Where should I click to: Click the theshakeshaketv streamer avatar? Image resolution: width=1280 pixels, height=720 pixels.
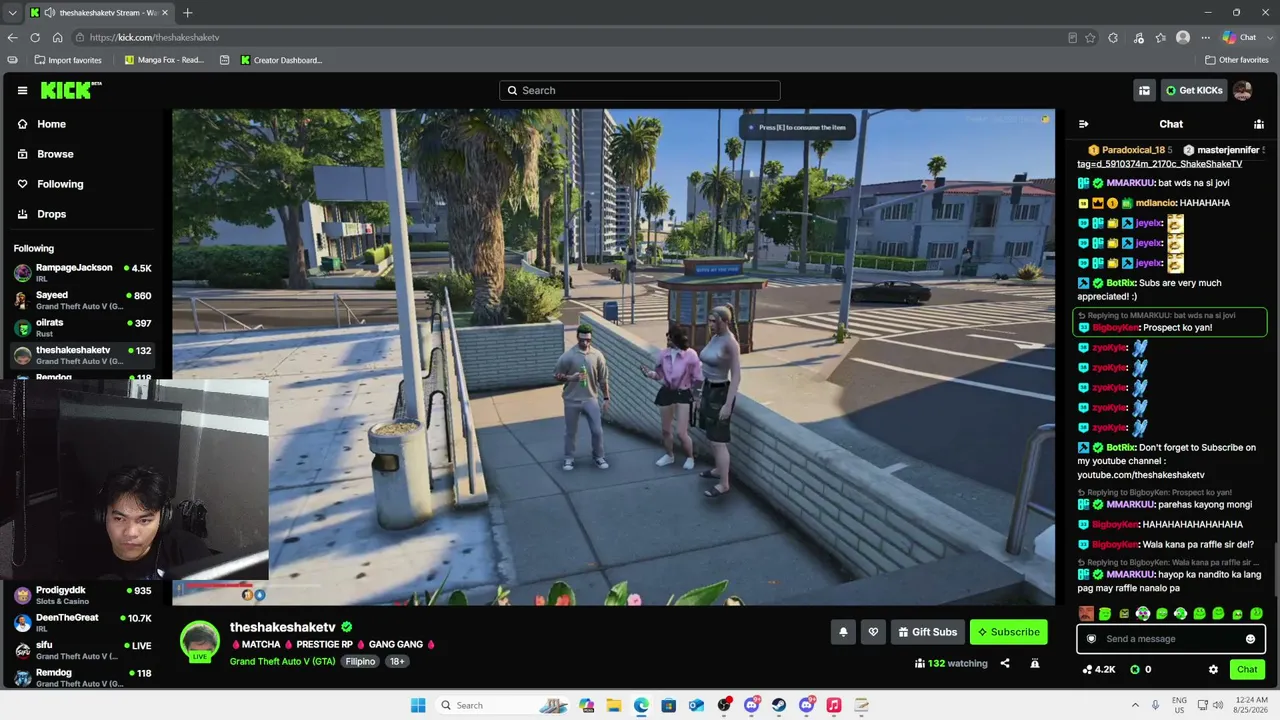click(199, 641)
